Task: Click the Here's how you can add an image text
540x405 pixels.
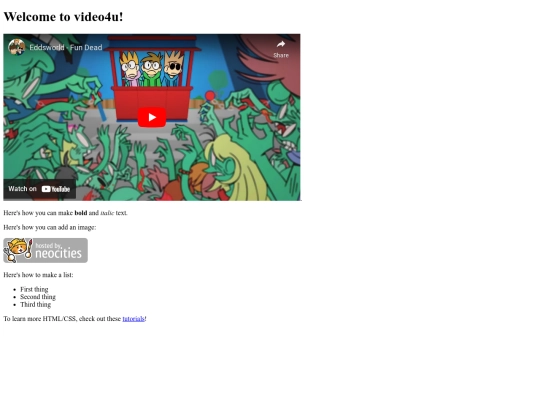Action: point(50,227)
